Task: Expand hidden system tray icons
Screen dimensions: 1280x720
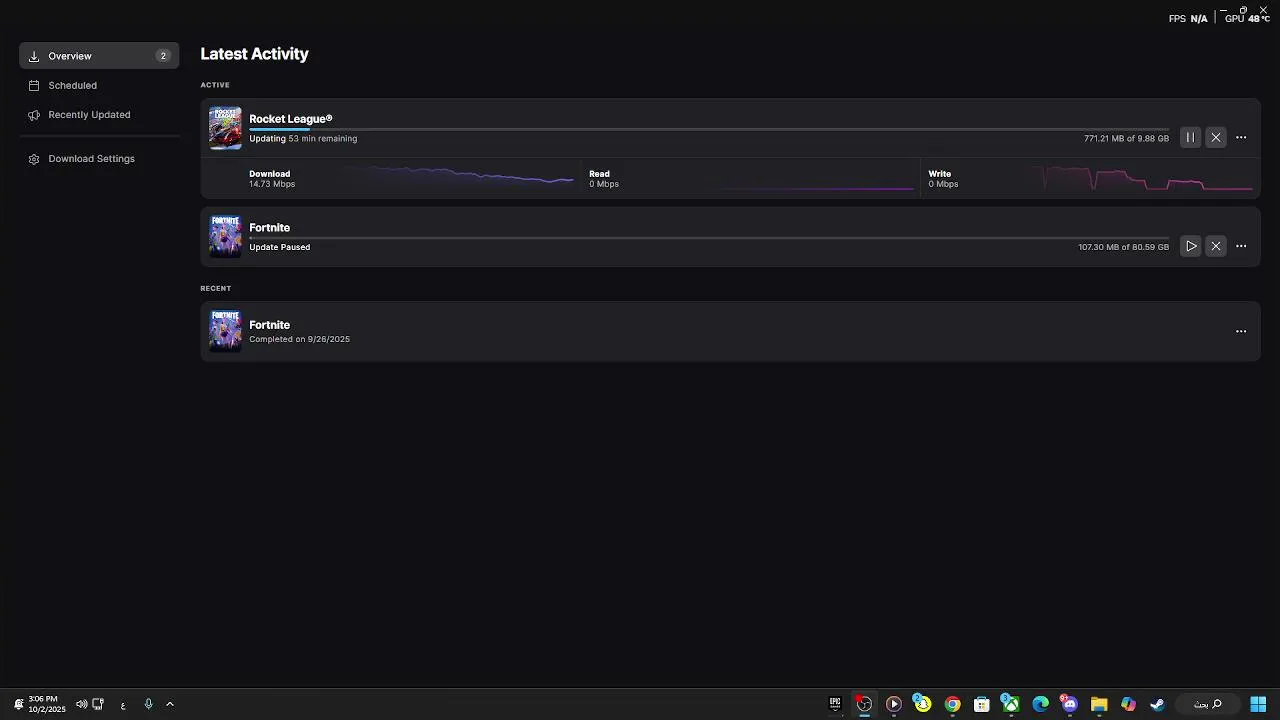Action: [x=170, y=704]
